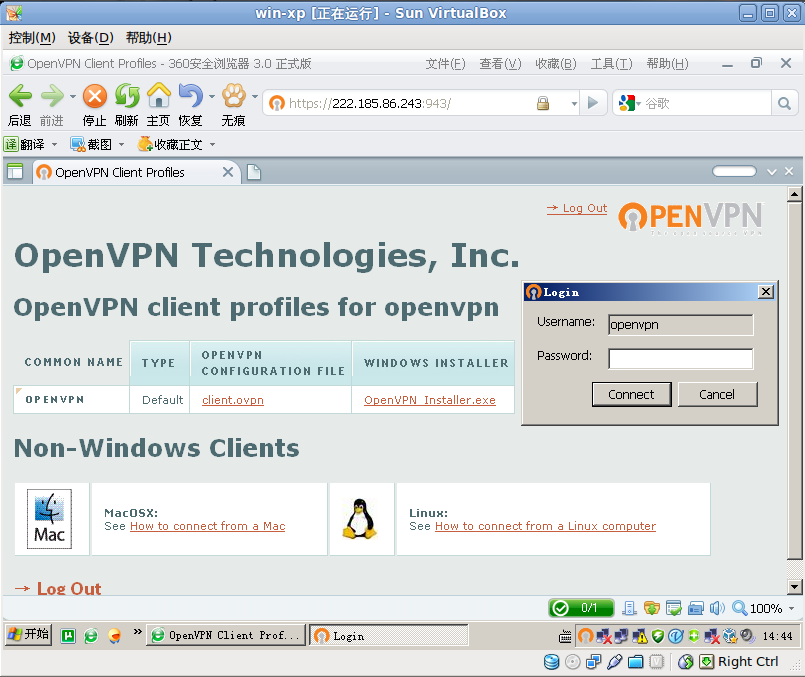805x677 pixels.
Task: Click the VirtualBox USB pen status icon
Action: [614, 662]
